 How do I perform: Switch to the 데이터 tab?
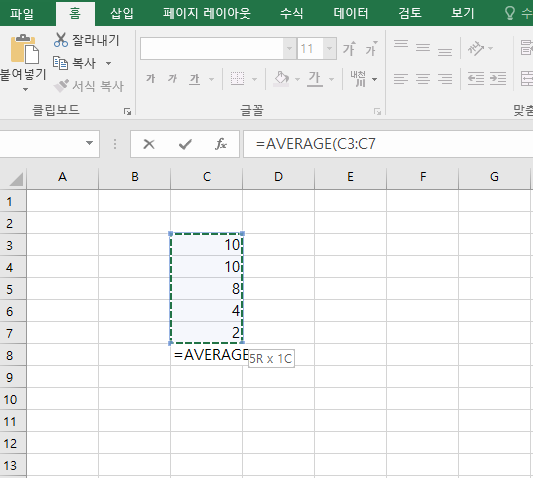pos(351,14)
